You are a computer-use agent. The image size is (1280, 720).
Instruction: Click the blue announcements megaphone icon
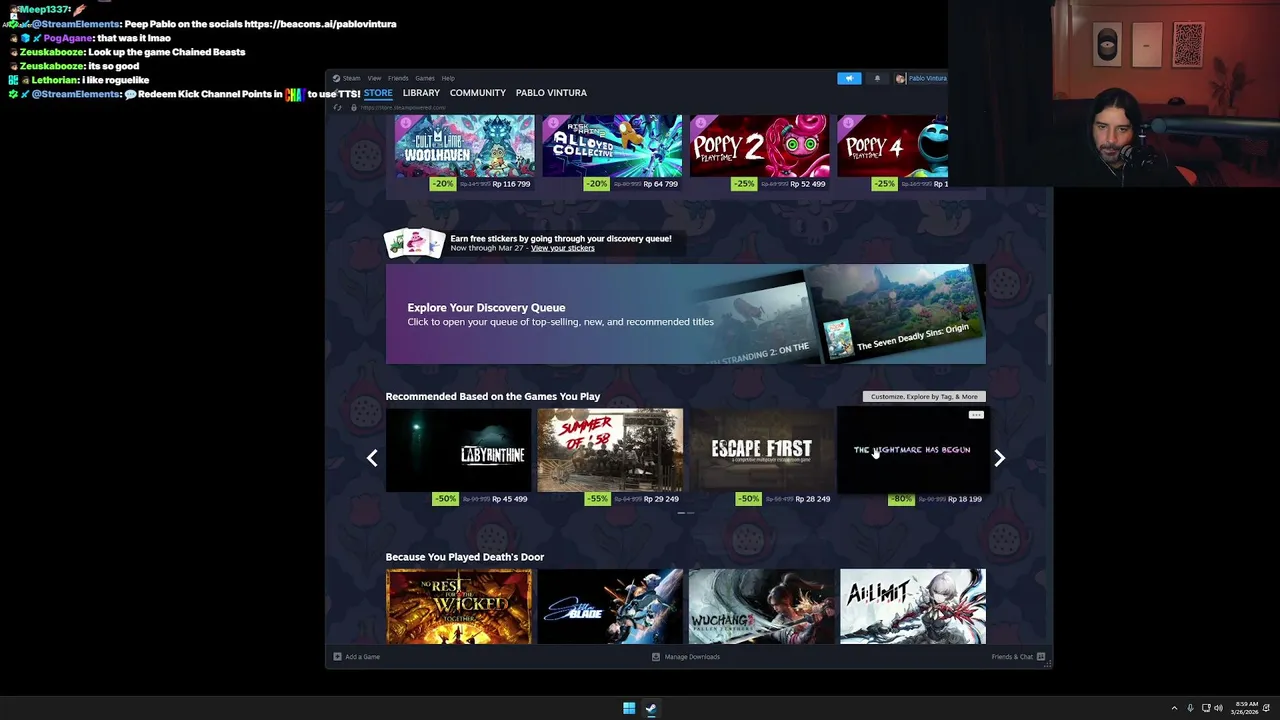pos(849,78)
